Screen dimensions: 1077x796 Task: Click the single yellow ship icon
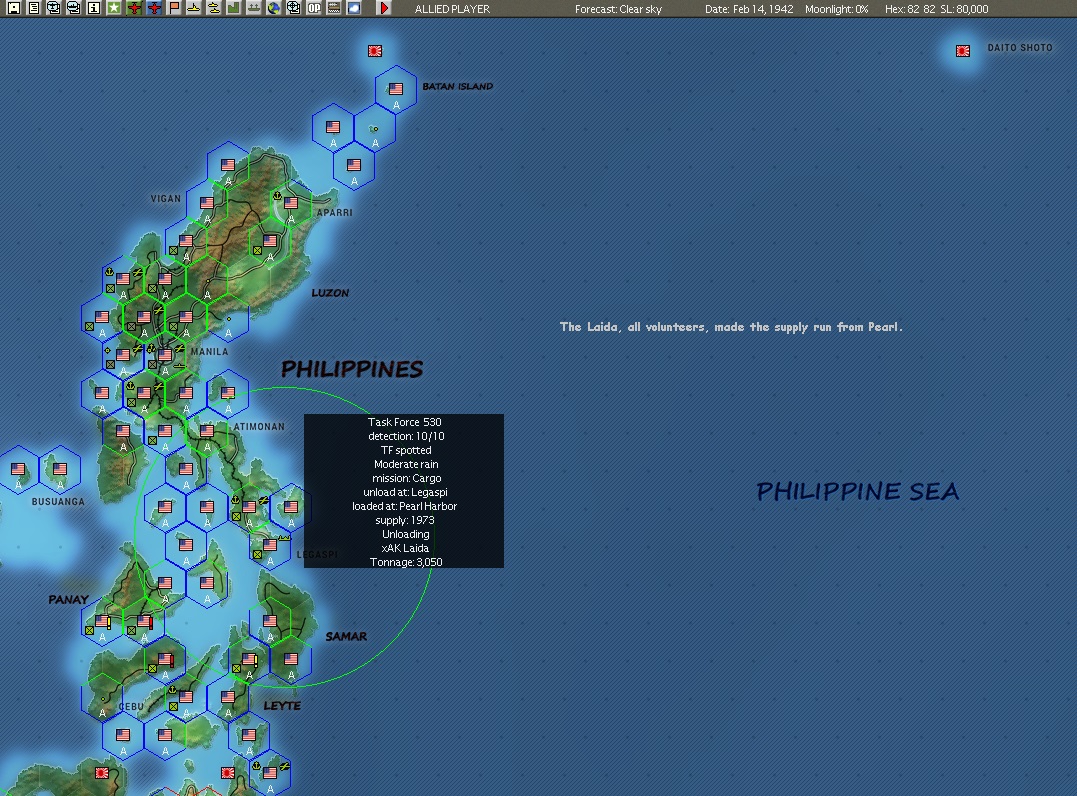coord(194,8)
